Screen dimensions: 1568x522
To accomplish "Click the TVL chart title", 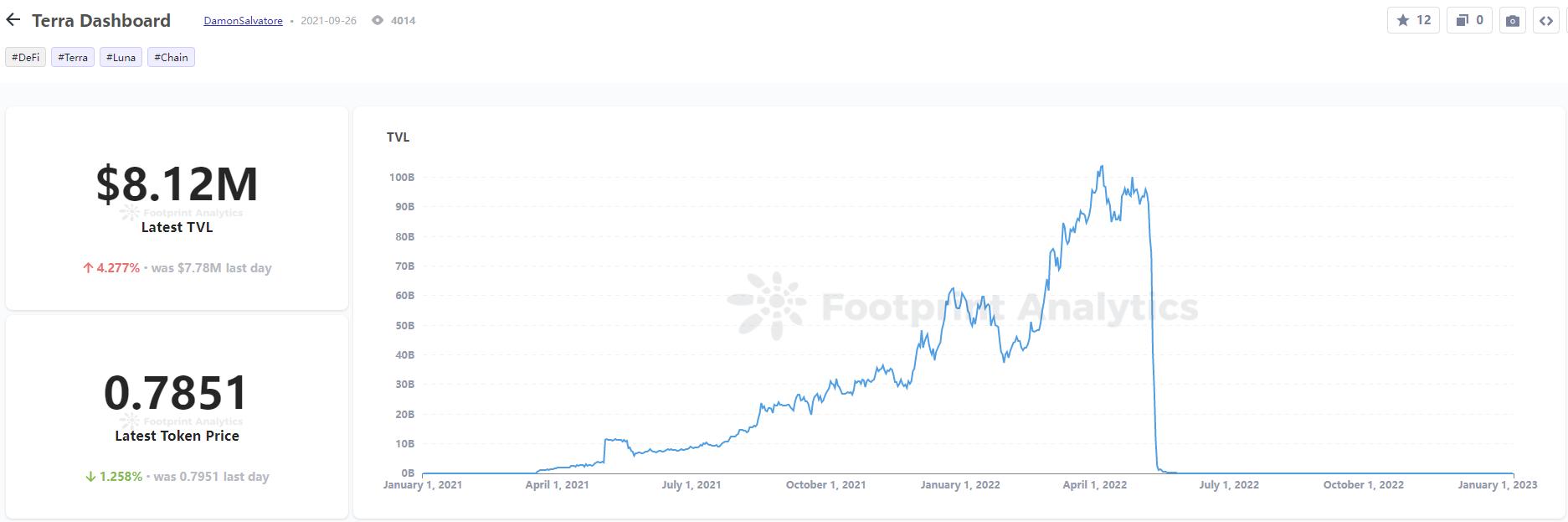I will (x=398, y=137).
